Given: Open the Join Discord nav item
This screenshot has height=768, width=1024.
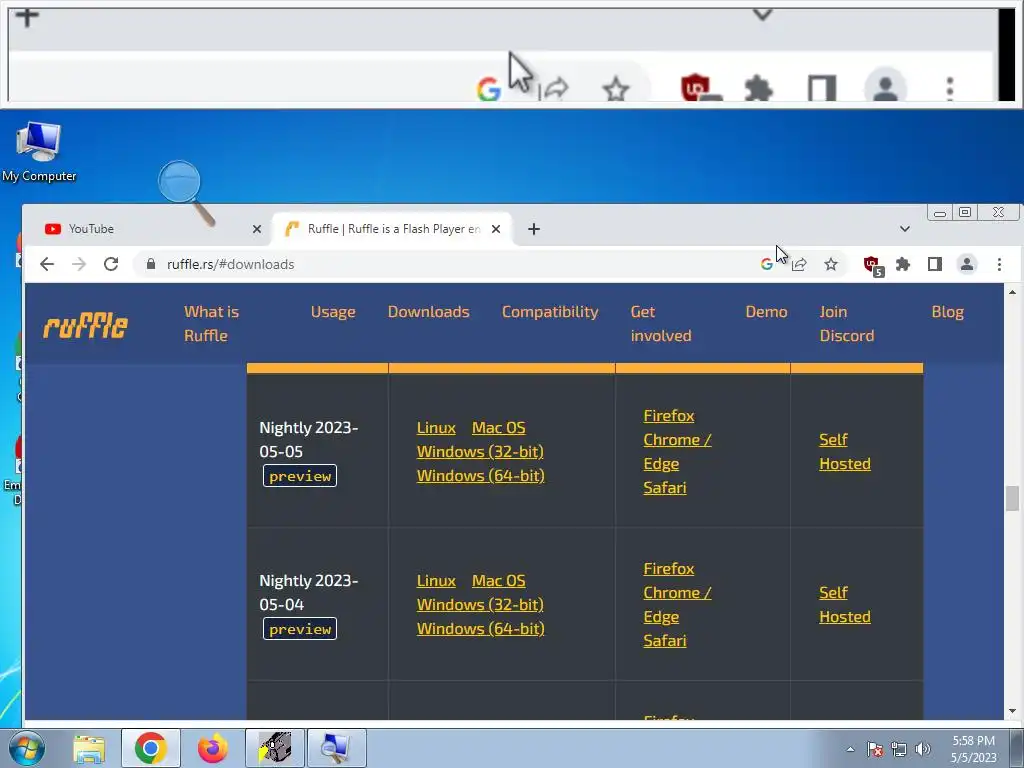Looking at the screenshot, I should (847, 323).
